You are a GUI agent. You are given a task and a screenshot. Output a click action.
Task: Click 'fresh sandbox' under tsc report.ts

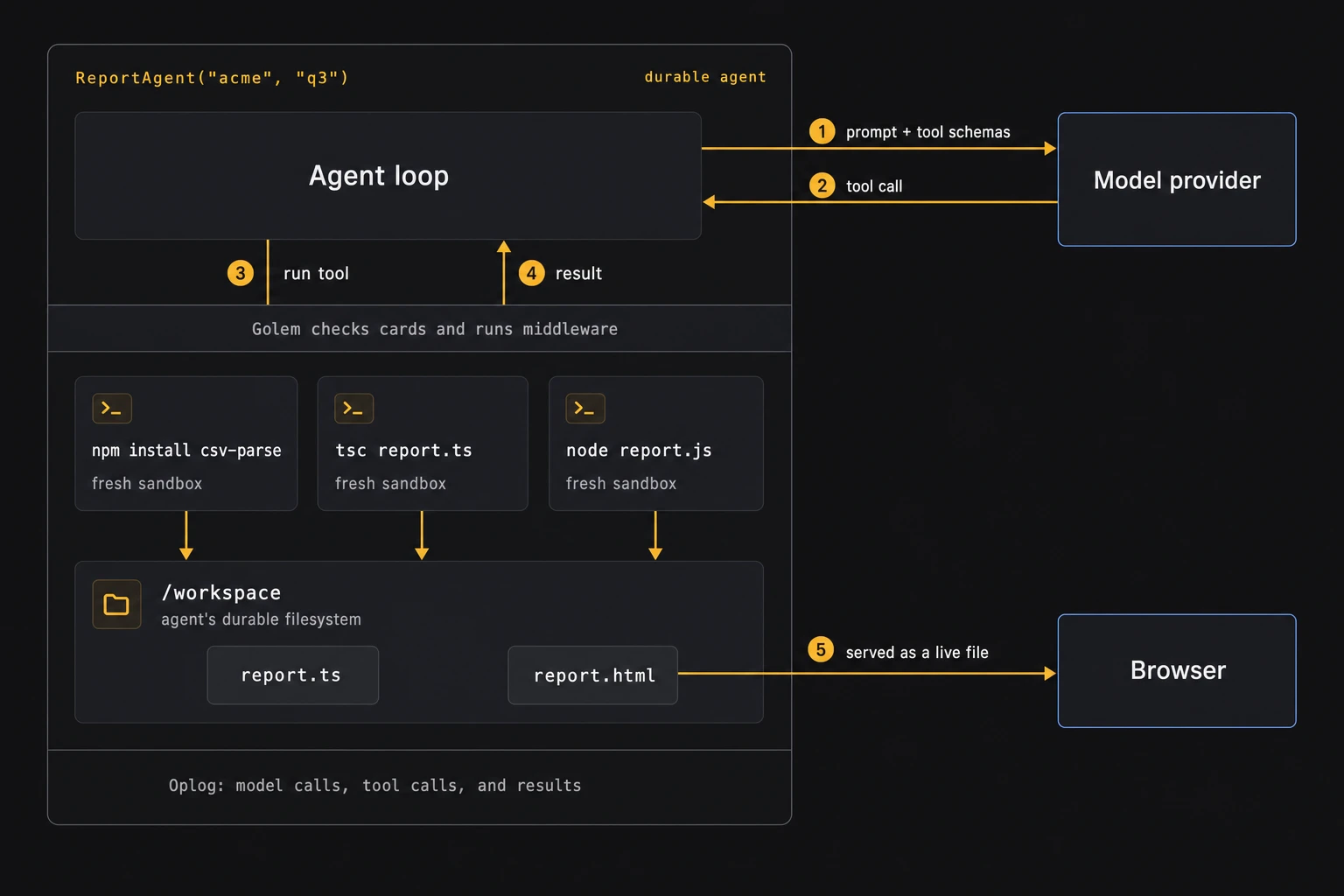390,484
